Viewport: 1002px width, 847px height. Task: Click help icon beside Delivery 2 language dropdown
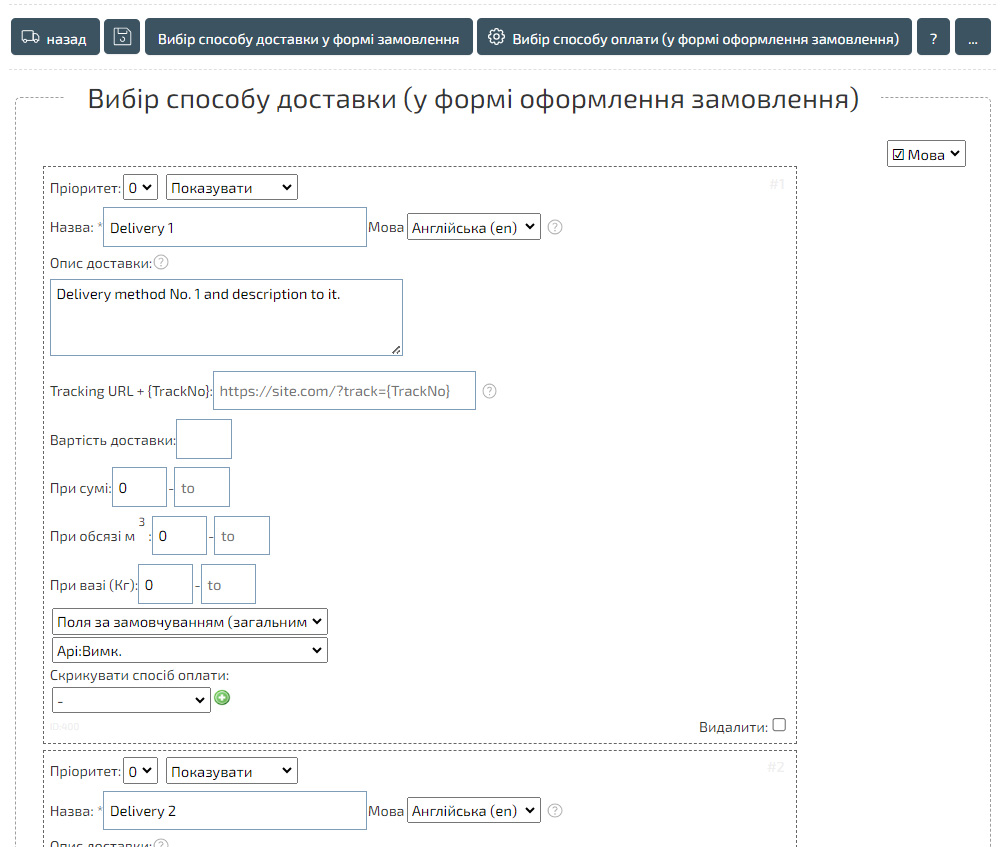pyautogui.click(x=555, y=811)
